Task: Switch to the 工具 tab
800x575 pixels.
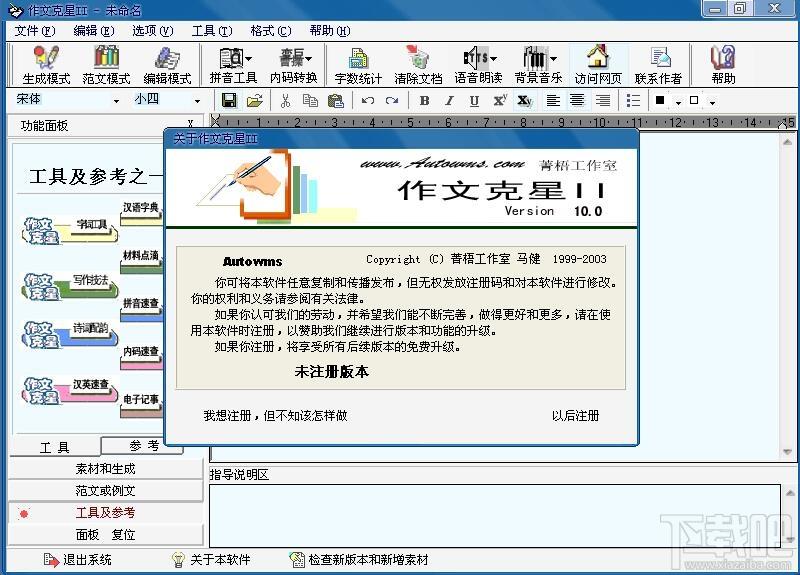Action: pos(55,447)
